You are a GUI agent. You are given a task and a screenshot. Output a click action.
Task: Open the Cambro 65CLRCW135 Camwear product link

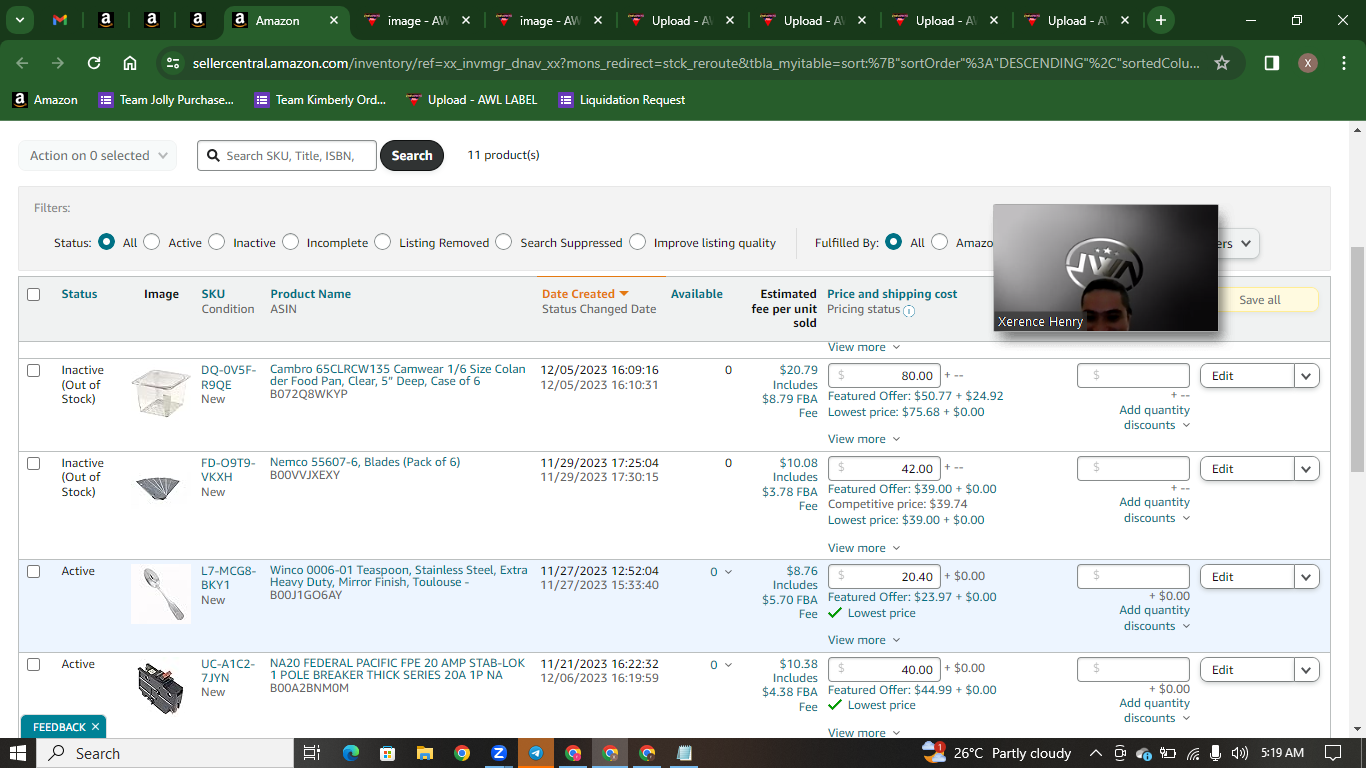tap(398, 376)
